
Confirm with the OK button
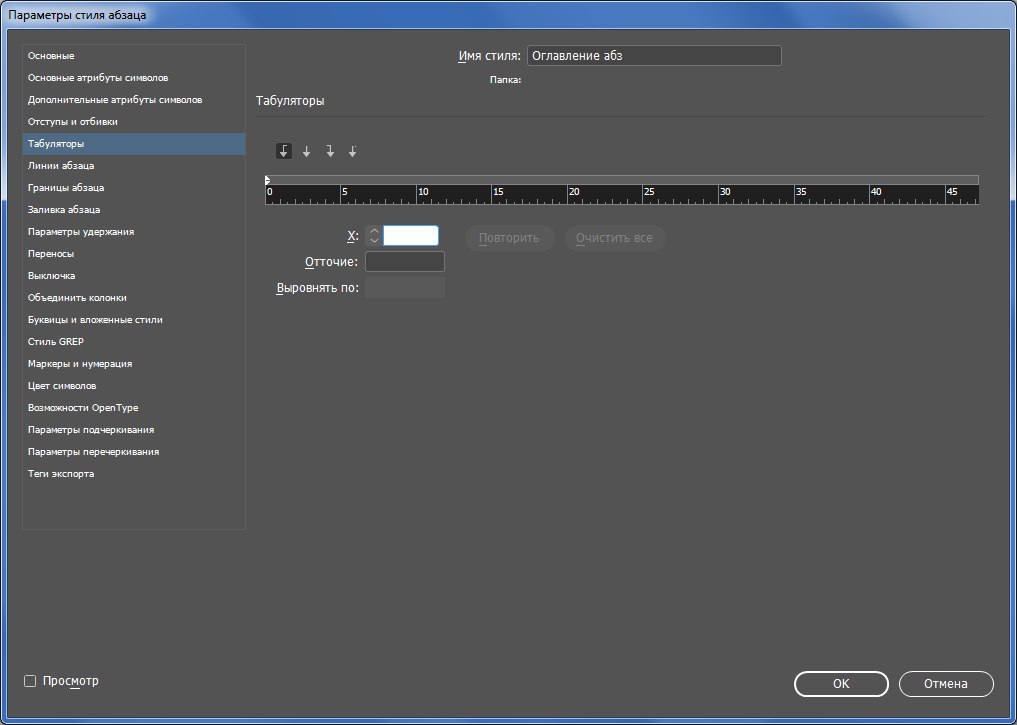tap(841, 684)
